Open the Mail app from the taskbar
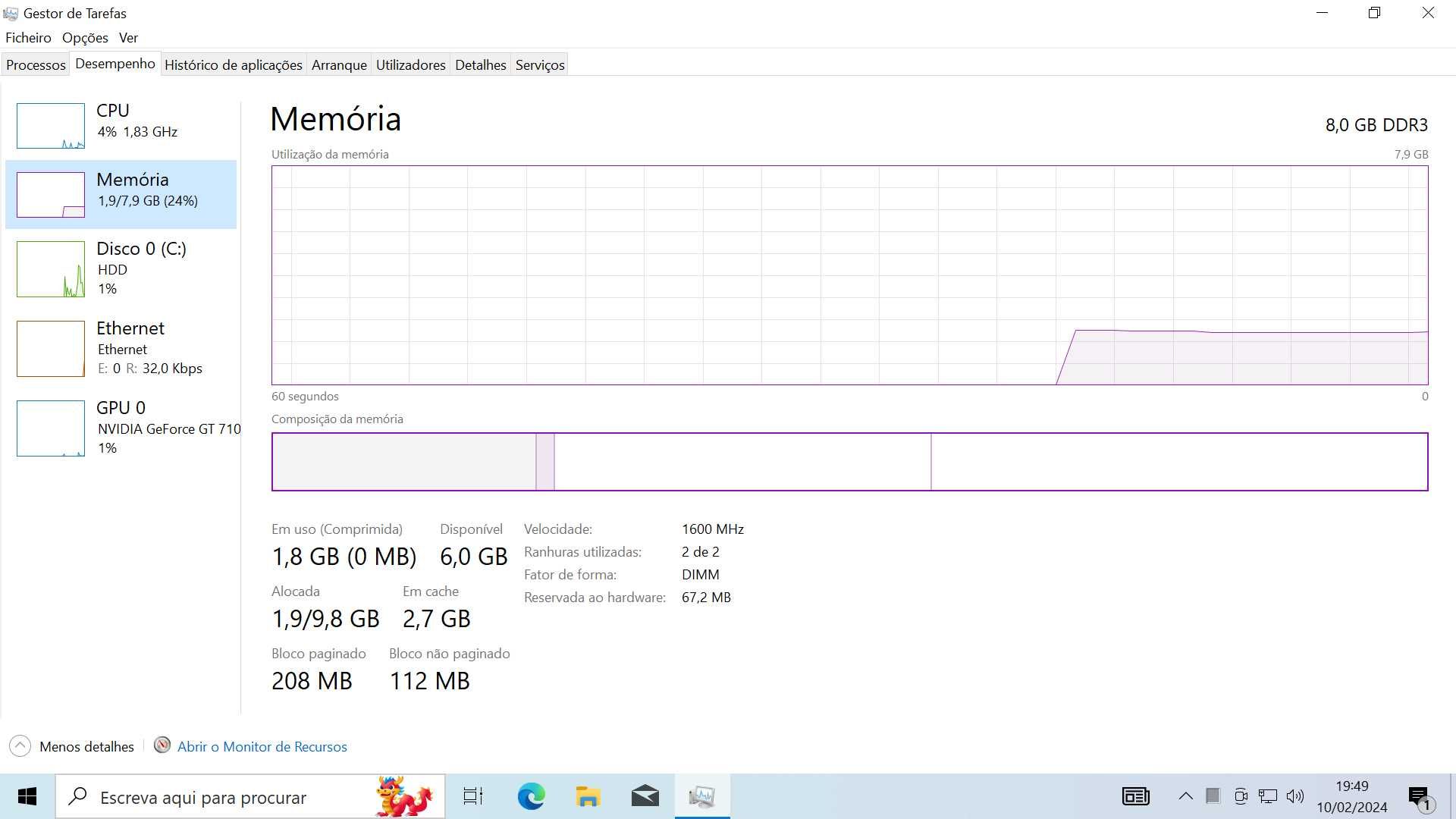This screenshot has height=819, width=1456. point(645,796)
